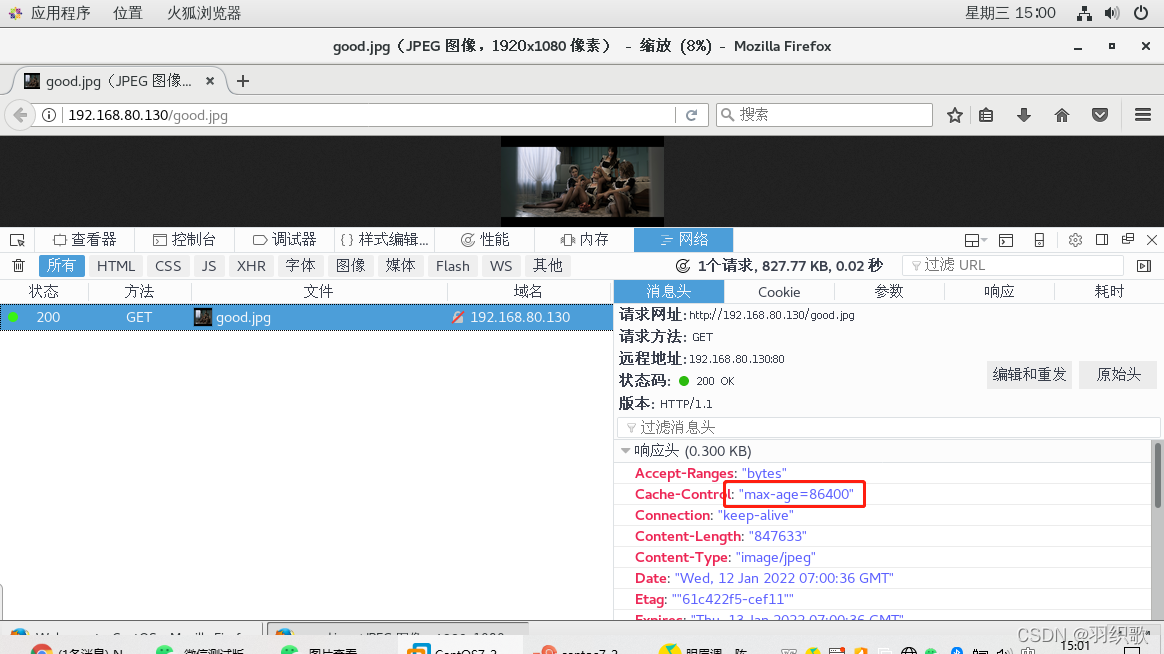Toggle the network details pane icon
Image resolution: width=1164 pixels, height=654 pixels.
click(1144, 266)
